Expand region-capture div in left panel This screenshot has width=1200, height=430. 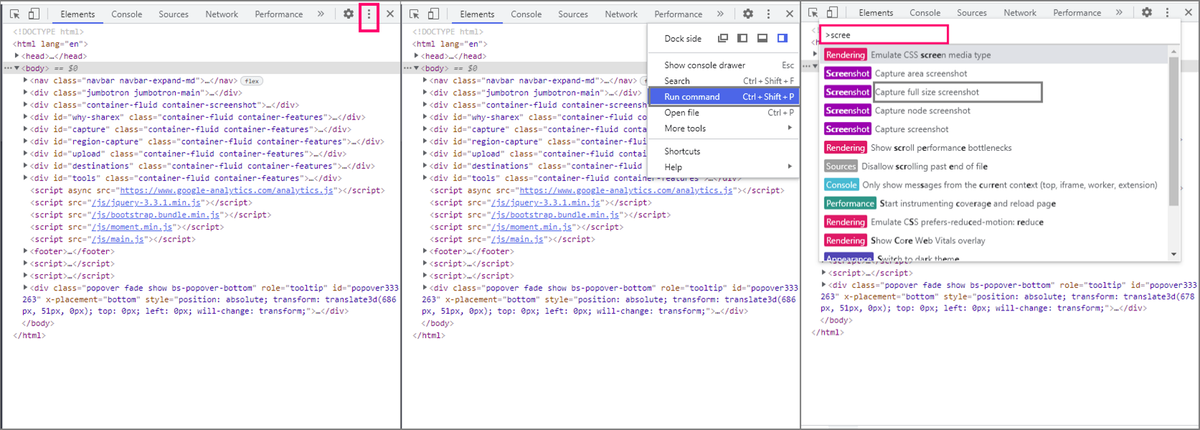coord(26,140)
